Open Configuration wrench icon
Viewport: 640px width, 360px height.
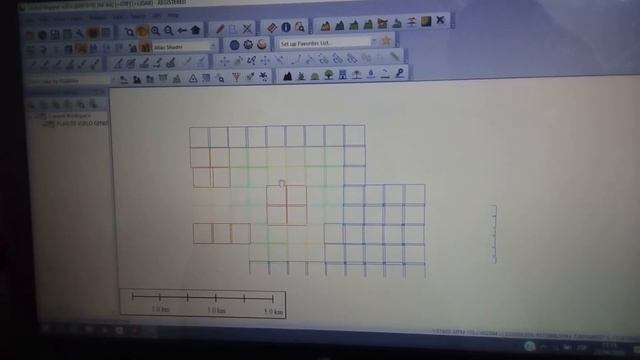pyautogui.click(x=80, y=34)
